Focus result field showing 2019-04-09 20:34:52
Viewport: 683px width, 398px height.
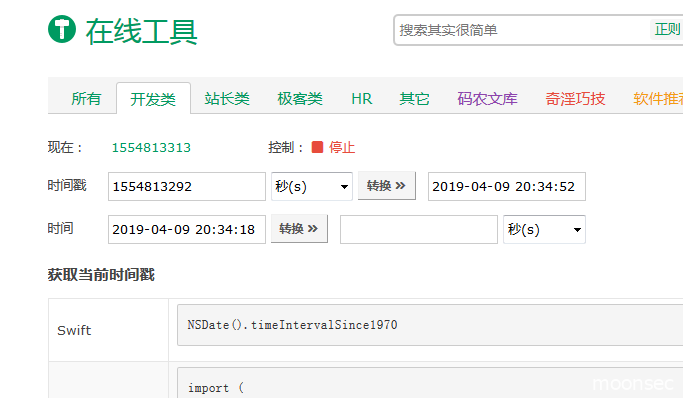tap(507, 186)
